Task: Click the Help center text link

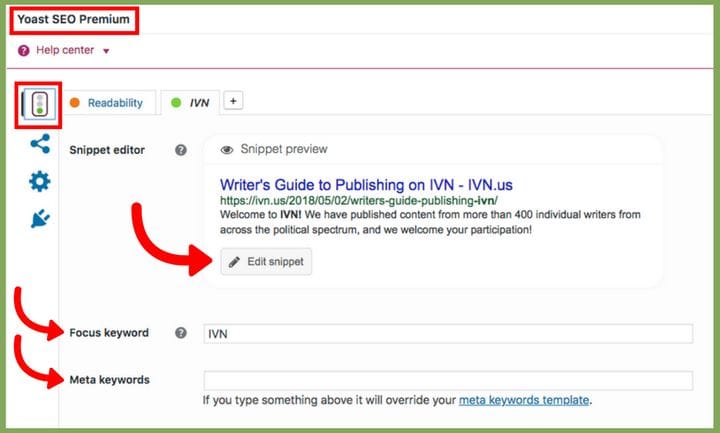Action: [x=65, y=51]
